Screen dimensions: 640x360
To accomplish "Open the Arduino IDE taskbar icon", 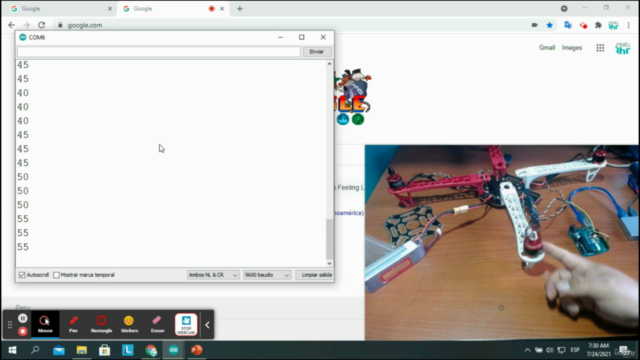I will coord(174,350).
